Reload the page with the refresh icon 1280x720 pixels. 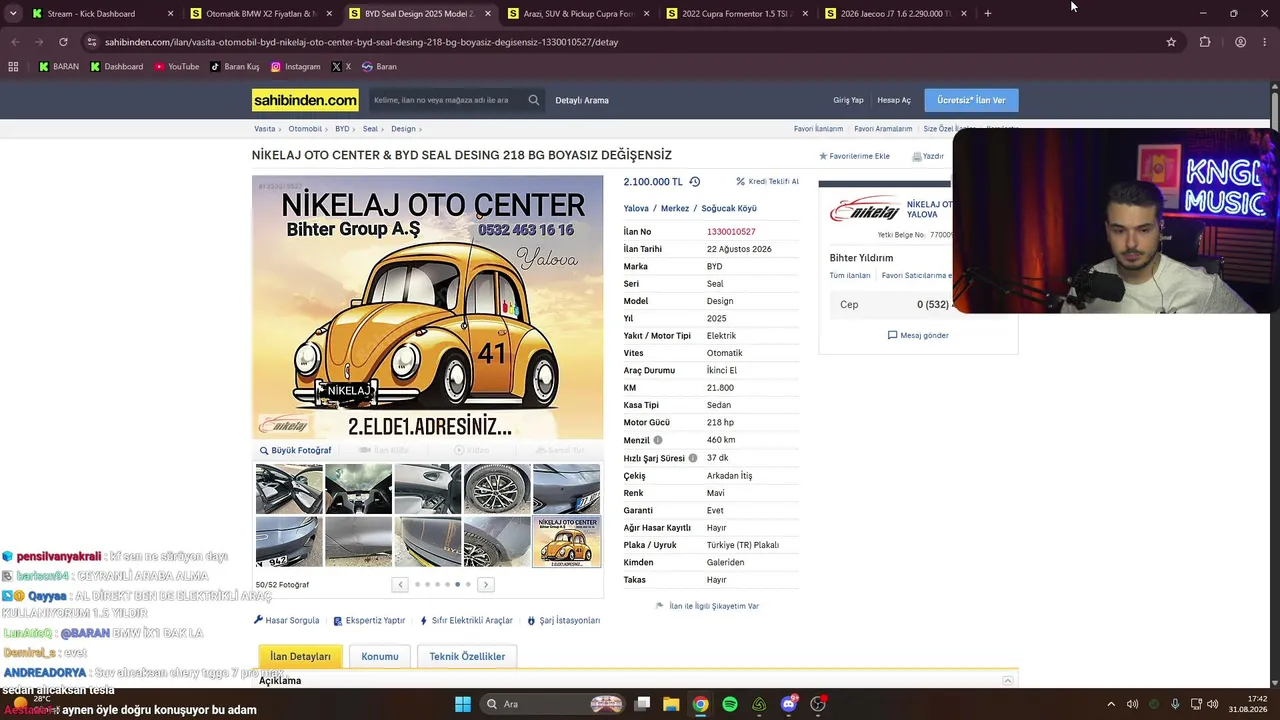(63, 42)
